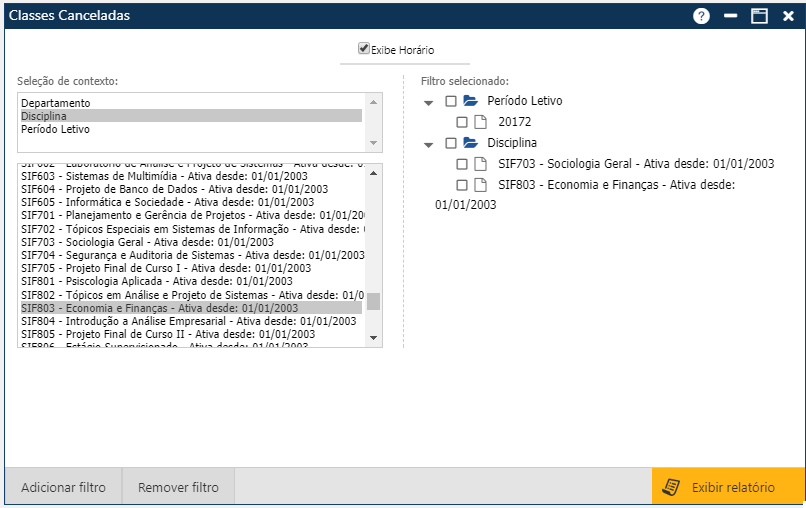
Task: Click the discipline list scrollbar thumb
Action: 374,301
